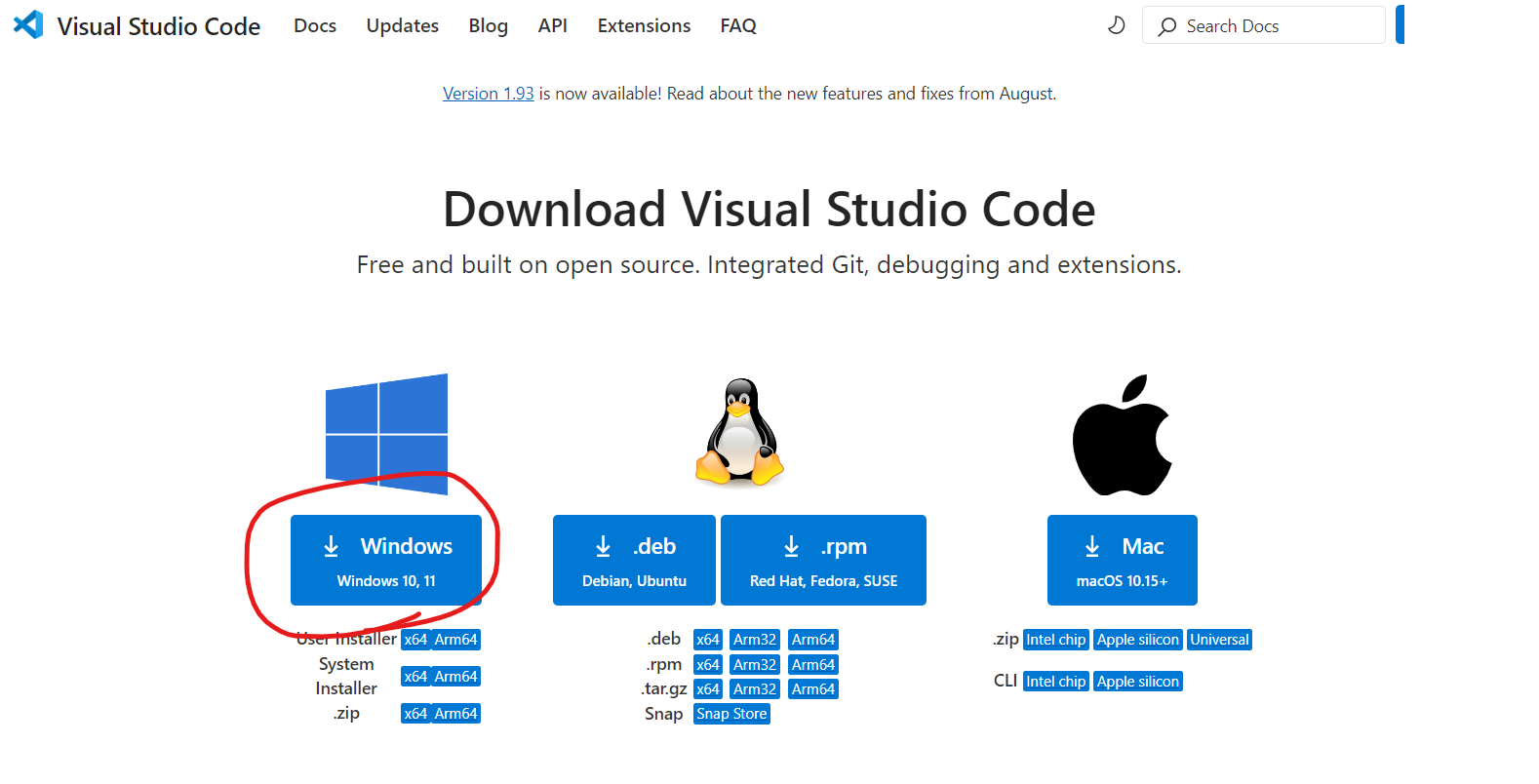Pick the CLI Apple silicon link

1137,682
